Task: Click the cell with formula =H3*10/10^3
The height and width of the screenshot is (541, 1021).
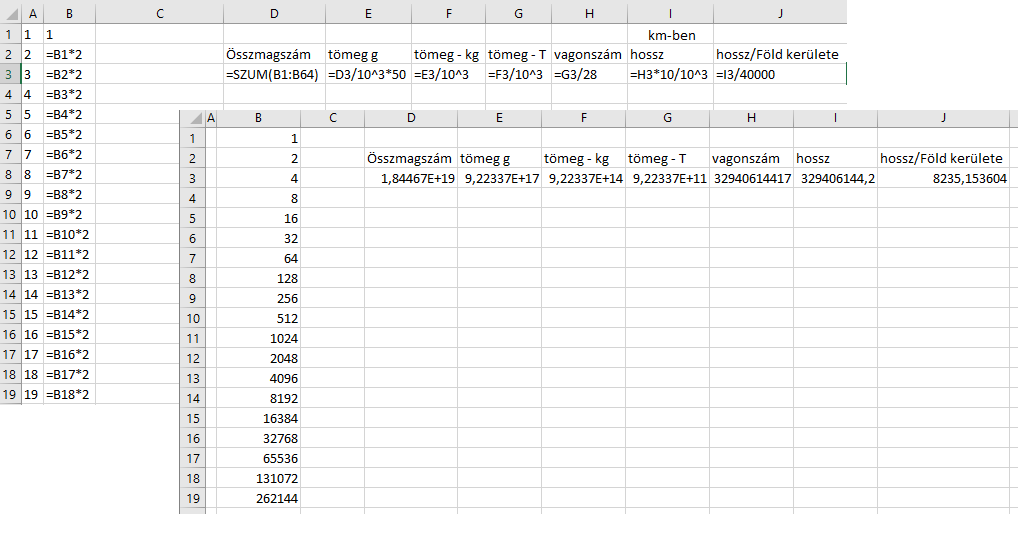Action: [670, 74]
